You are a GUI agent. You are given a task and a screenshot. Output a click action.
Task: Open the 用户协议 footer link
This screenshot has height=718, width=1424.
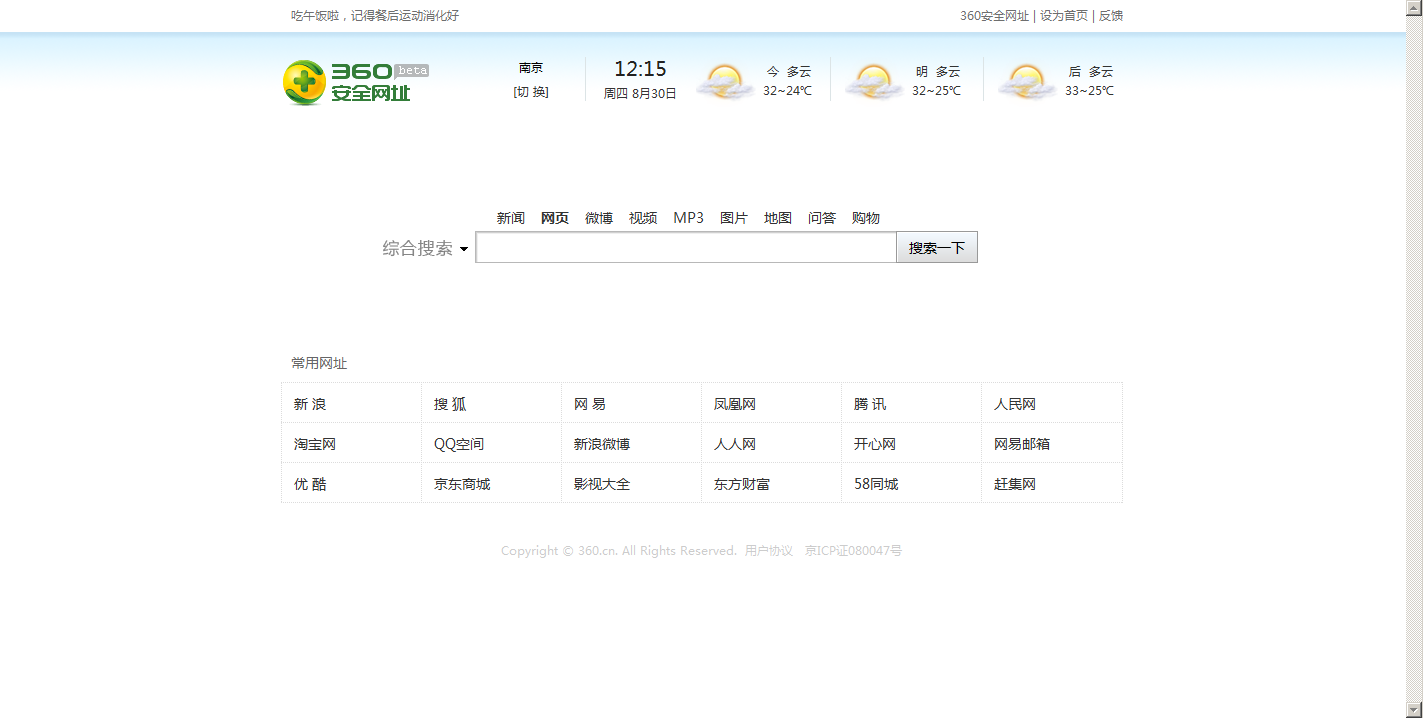click(769, 551)
